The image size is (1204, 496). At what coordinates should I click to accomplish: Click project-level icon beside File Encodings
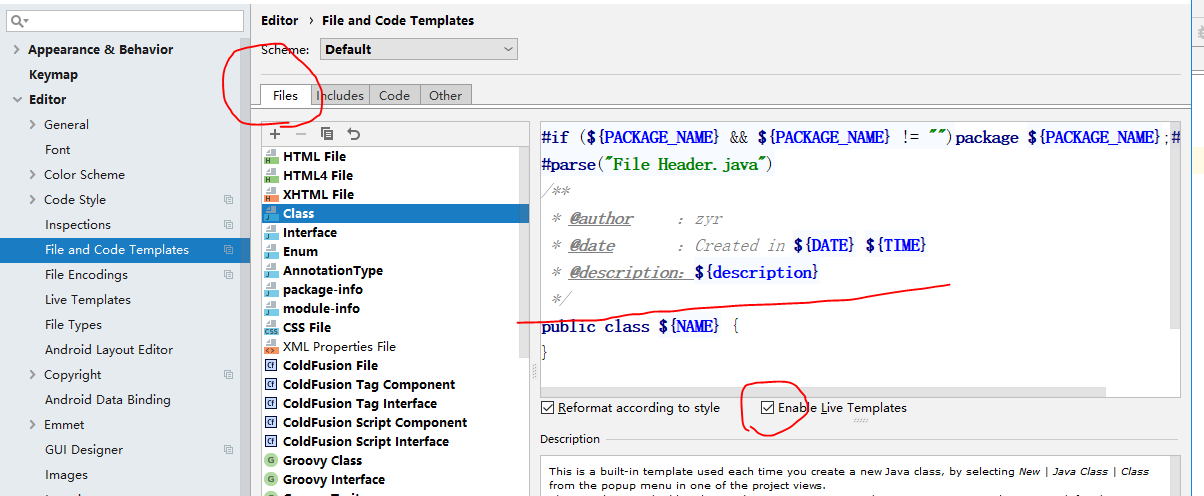point(229,275)
